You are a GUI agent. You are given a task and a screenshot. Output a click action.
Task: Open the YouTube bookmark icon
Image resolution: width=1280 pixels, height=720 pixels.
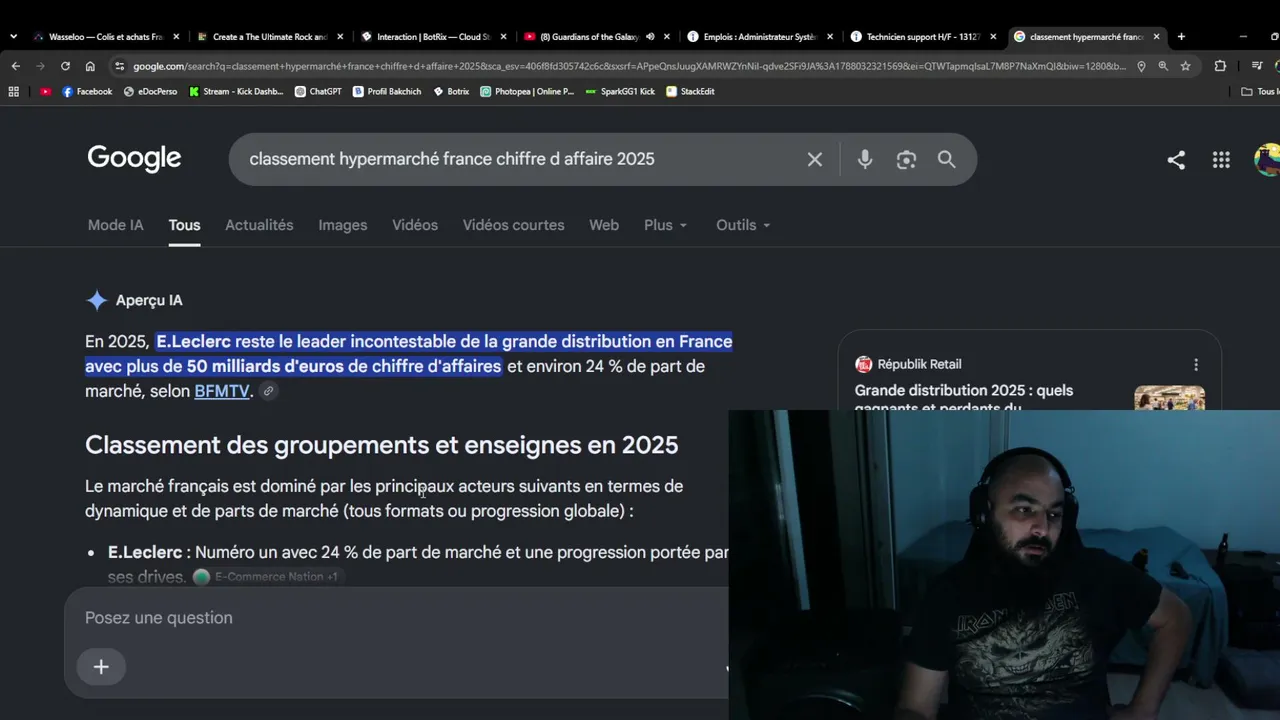[x=45, y=91]
